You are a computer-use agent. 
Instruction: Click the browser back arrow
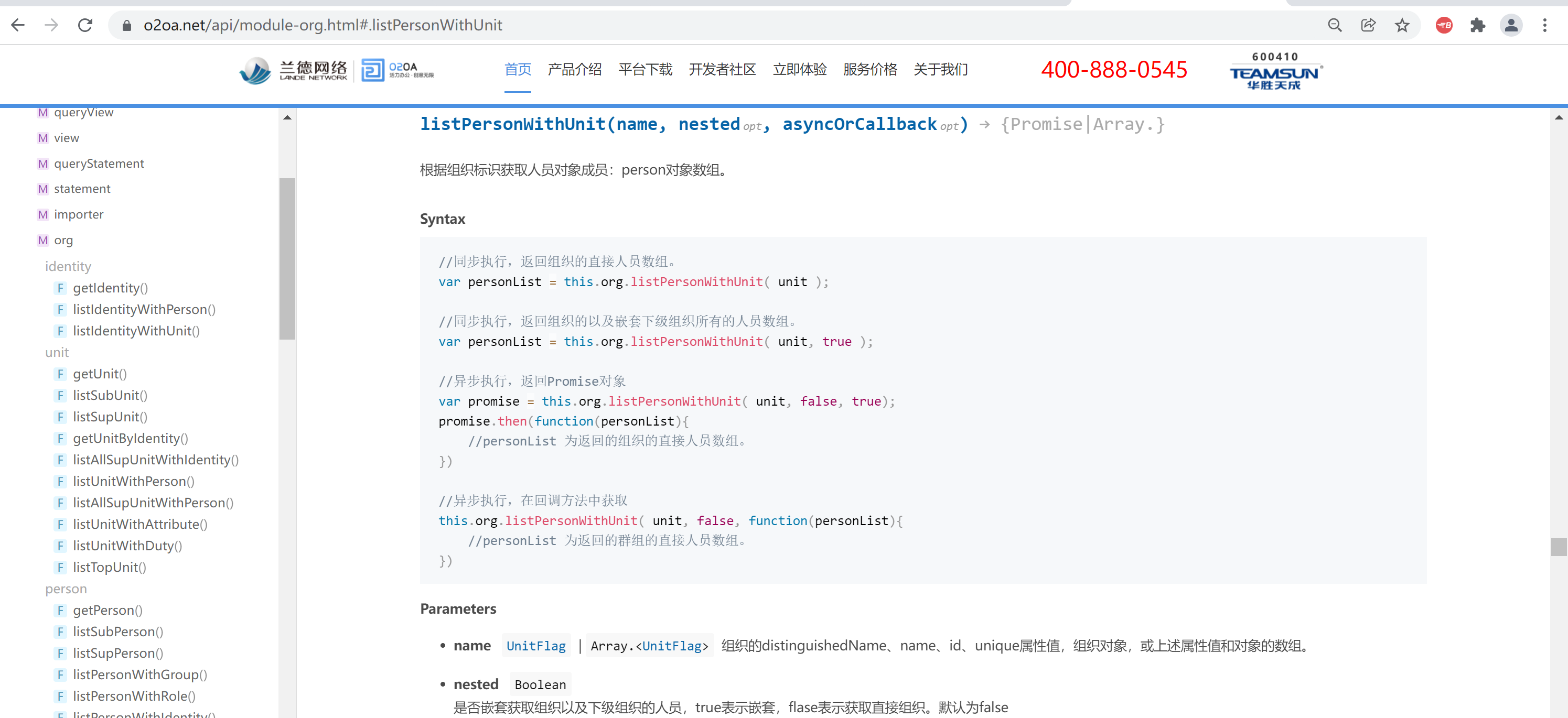pyautogui.click(x=18, y=25)
